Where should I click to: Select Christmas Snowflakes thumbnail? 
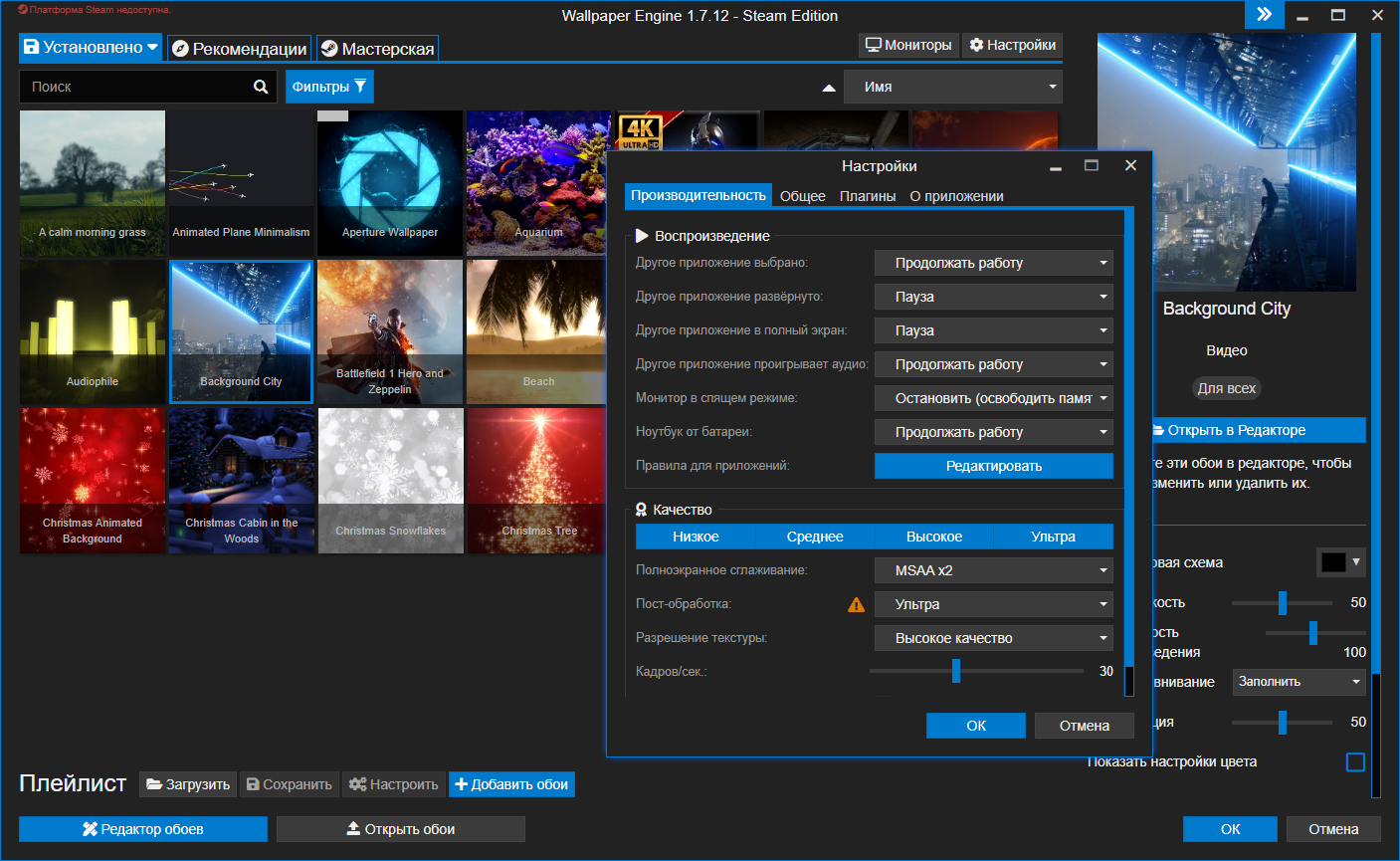pos(390,481)
